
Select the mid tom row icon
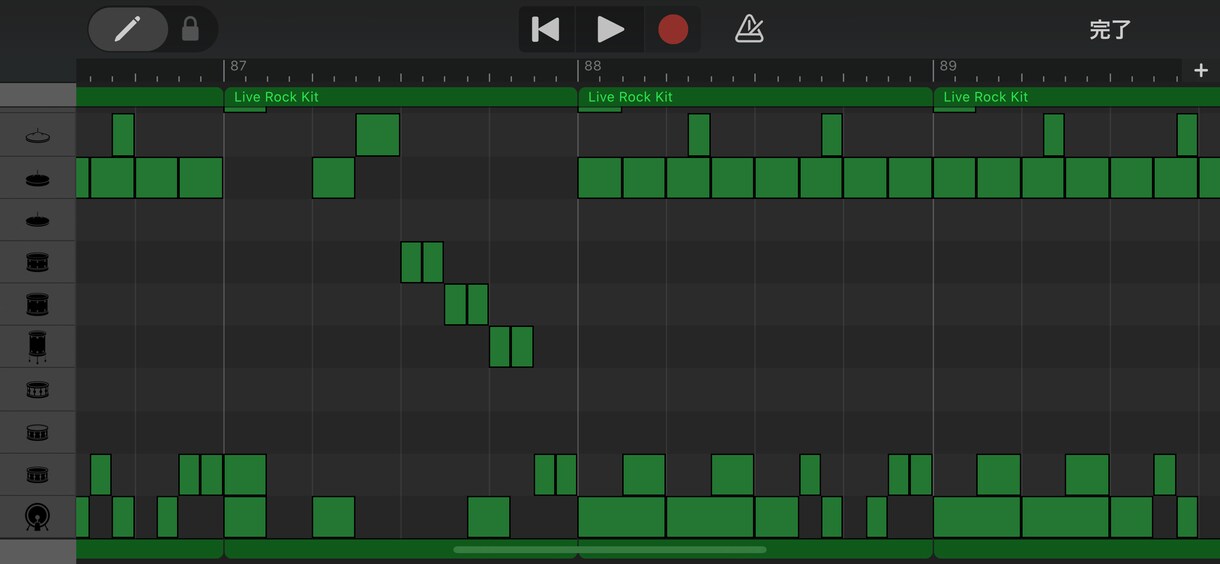click(x=38, y=305)
